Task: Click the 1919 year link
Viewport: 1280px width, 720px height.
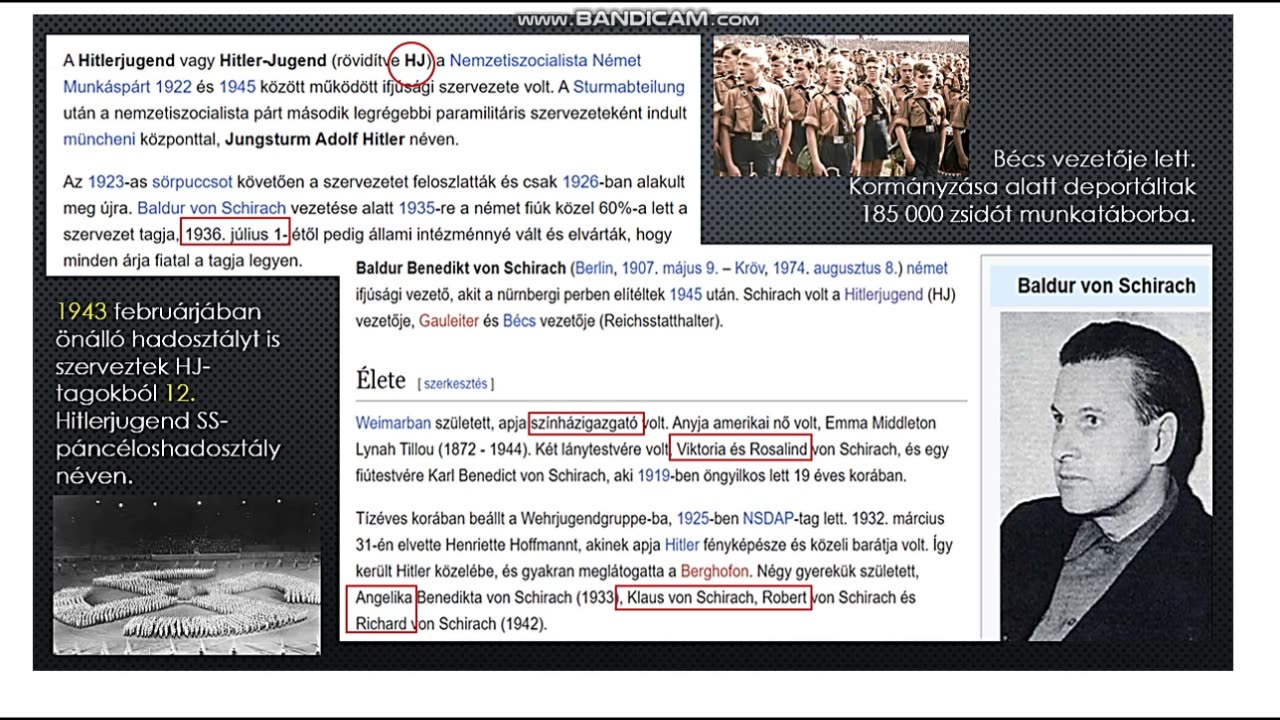Action: (655, 476)
